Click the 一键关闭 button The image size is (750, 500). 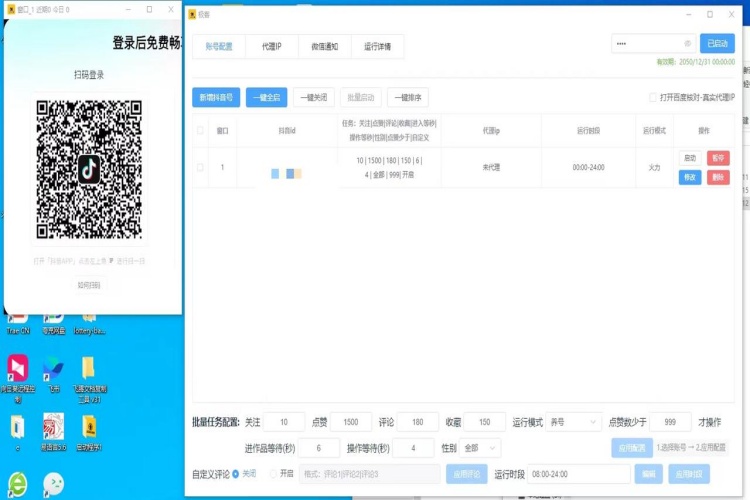point(314,98)
